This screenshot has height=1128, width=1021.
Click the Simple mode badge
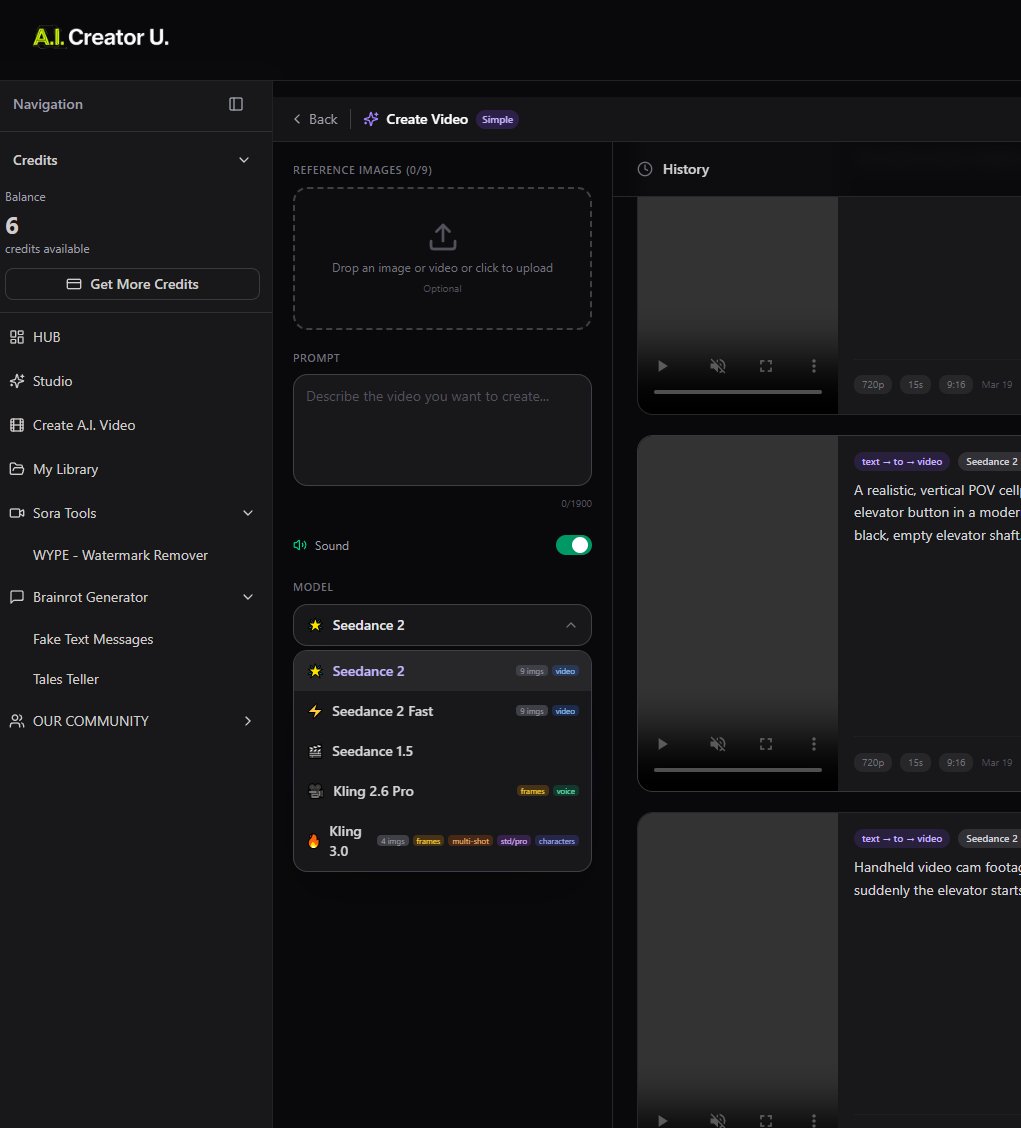coord(497,119)
